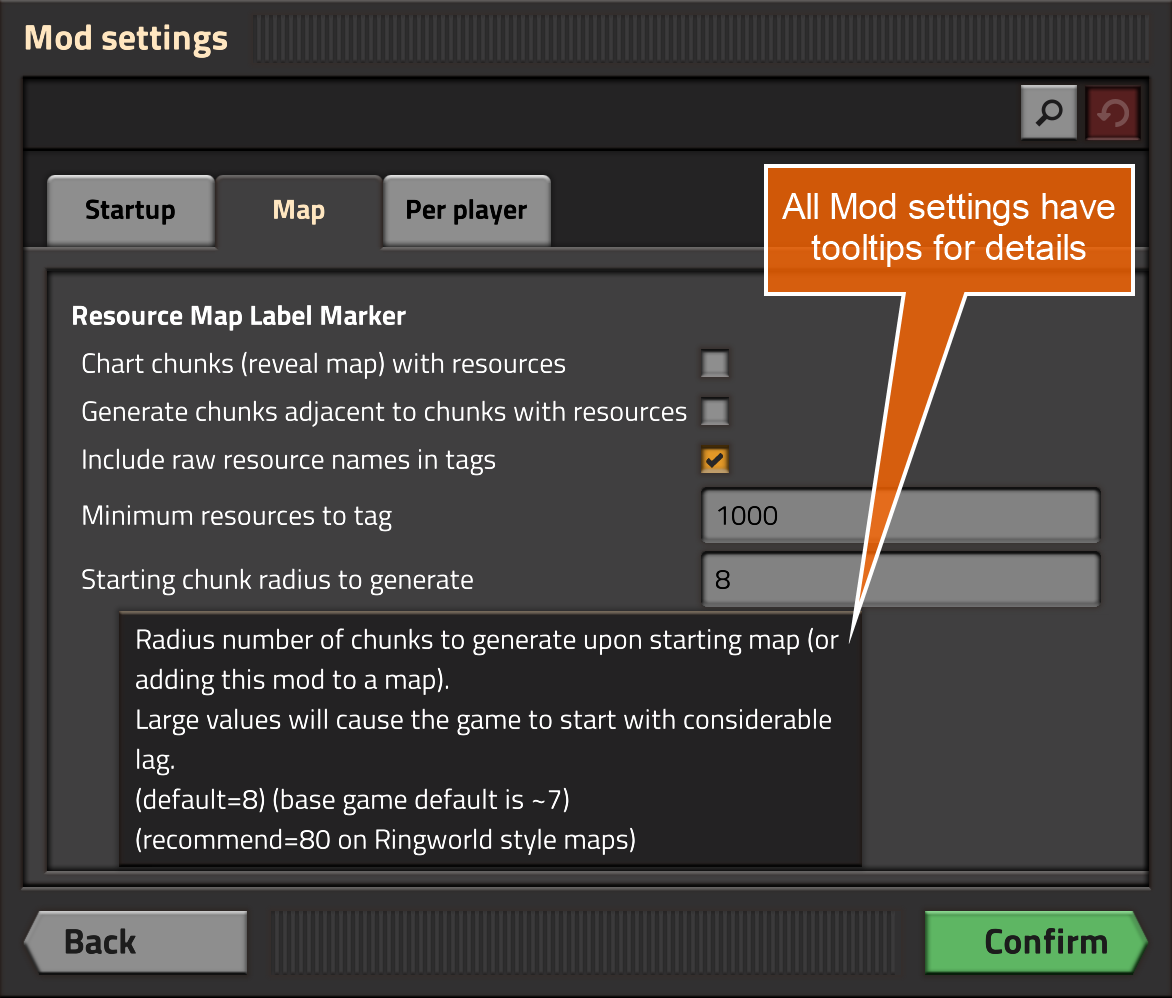Confirm the mod settings
The image size is (1172, 998).
pyautogui.click(x=1036, y=942)
